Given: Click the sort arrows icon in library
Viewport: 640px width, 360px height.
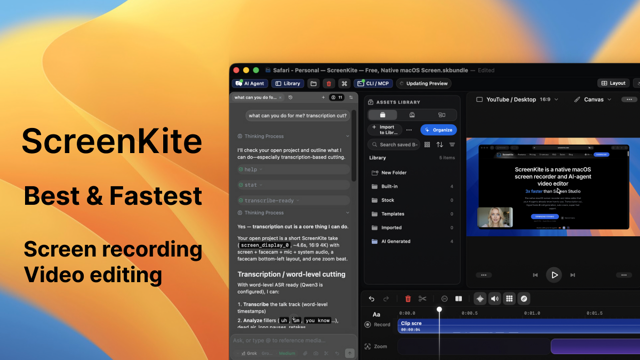Looking at the screenshot, I should point(440,144).
